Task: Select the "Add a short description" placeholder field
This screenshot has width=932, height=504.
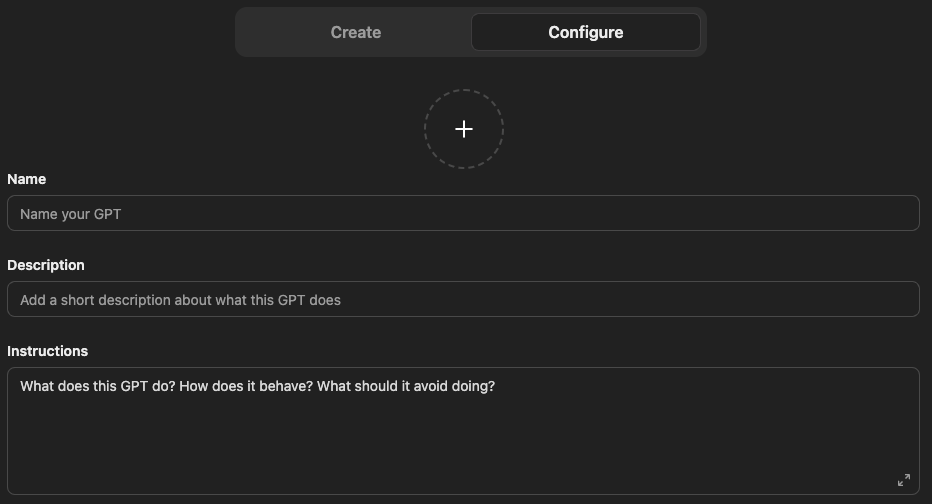Action: point(181,300)
